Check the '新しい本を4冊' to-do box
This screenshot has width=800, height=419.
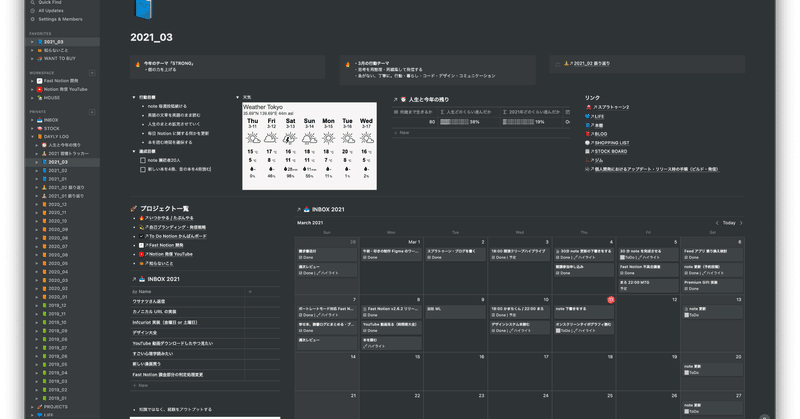(x=143, y=169)
